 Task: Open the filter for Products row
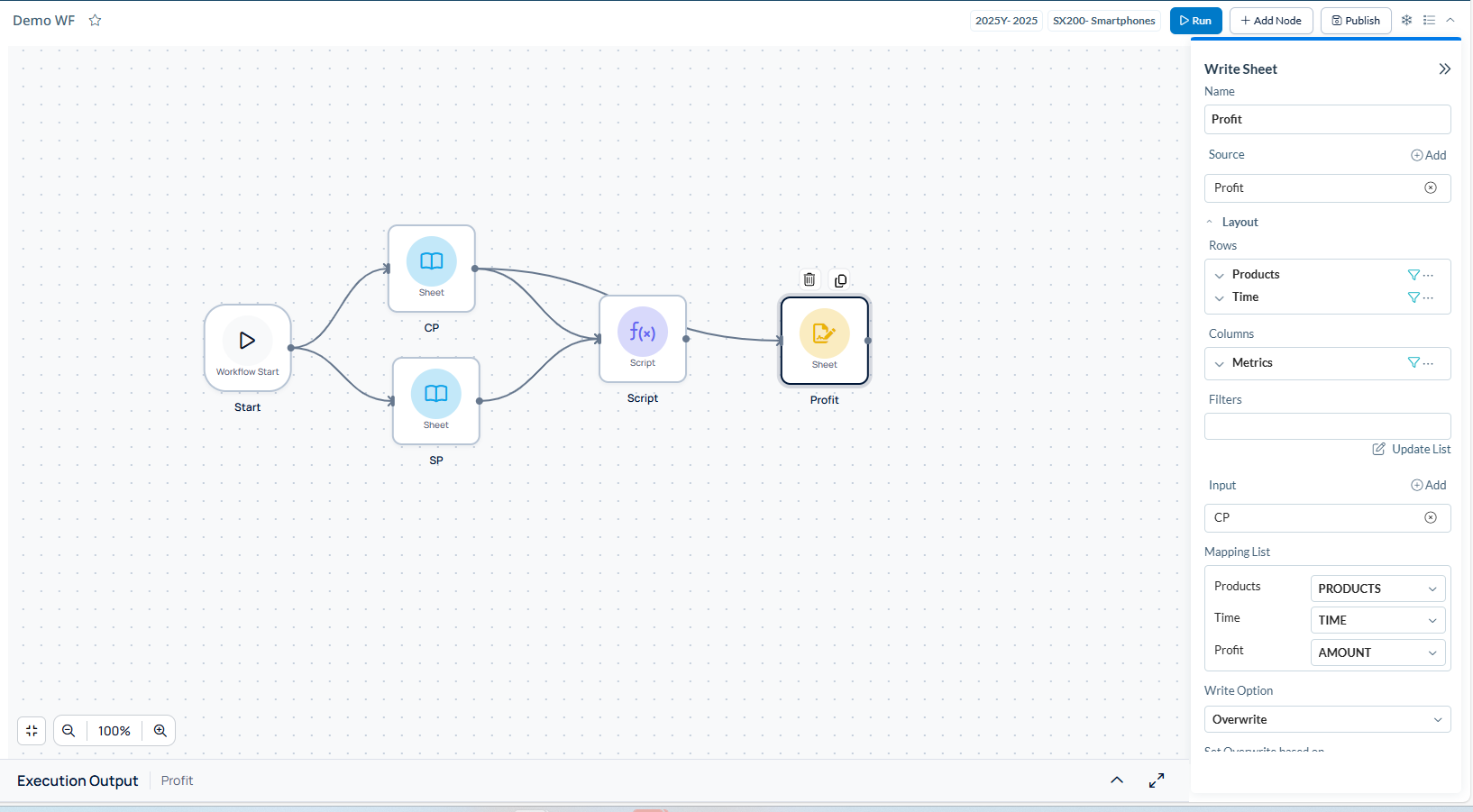click(x=1413, y=275)
